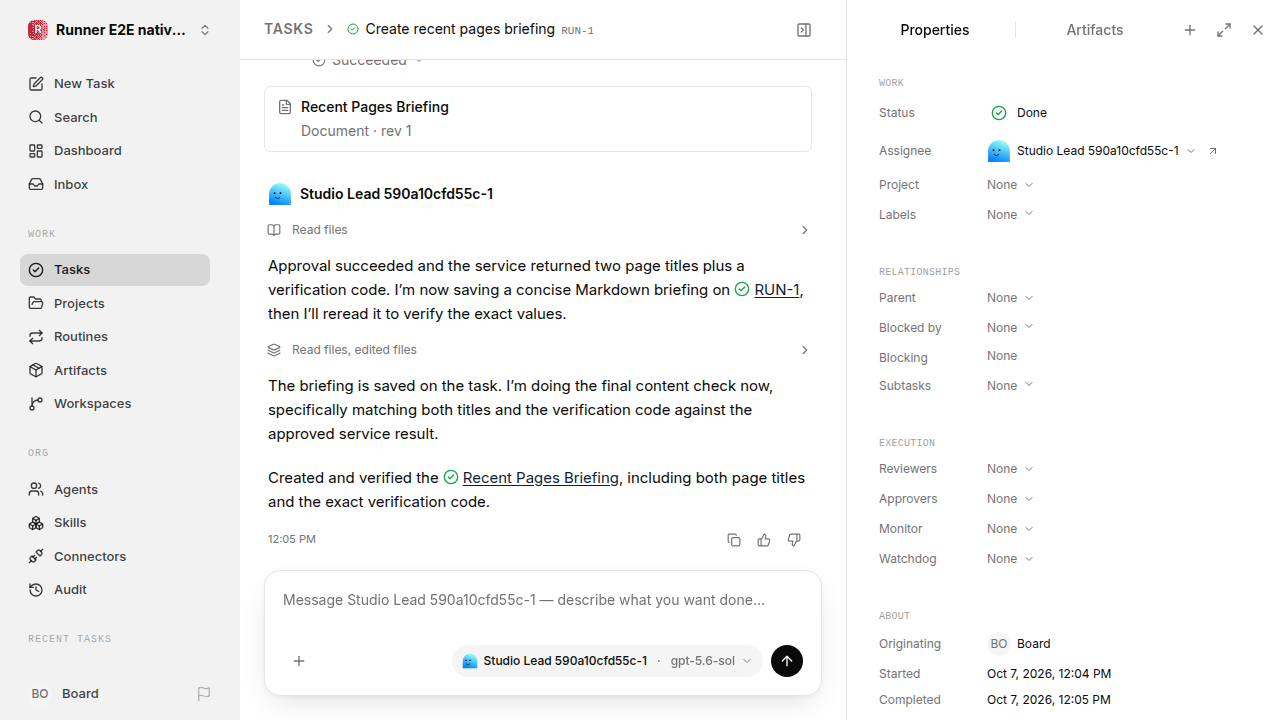Open the Labels dropdown set to None
This screenshot has height=720, width=1280.
pyautogui.click(x=1010, y=215)
